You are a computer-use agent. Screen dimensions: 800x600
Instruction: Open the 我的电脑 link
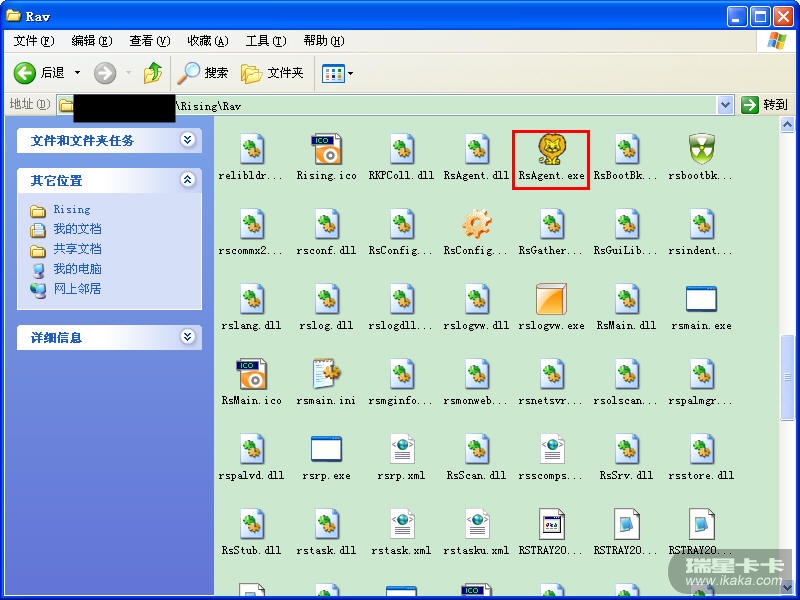[66, 269]
